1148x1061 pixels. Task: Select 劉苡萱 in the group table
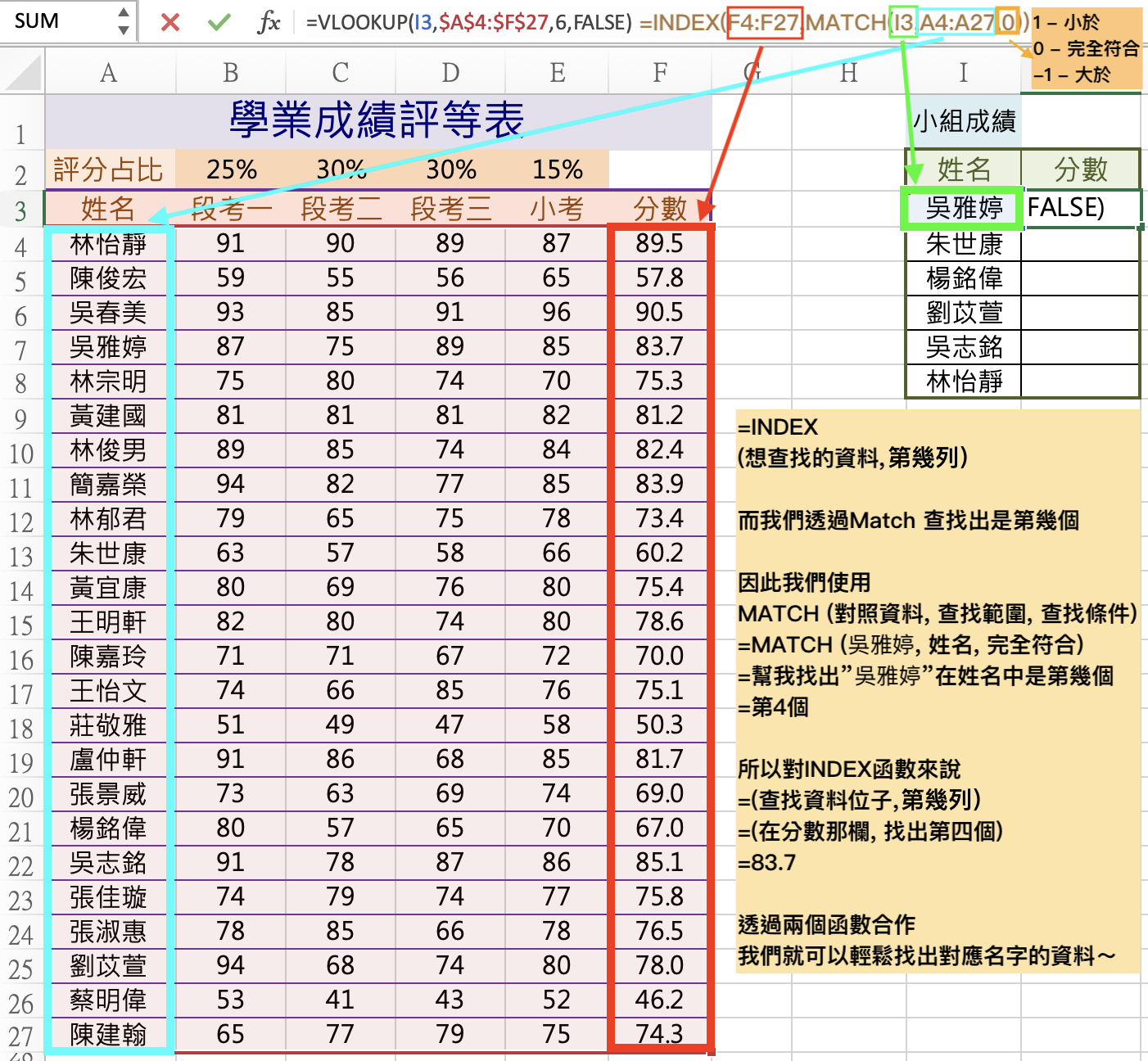pyautogui.click(x=964, y=313)
